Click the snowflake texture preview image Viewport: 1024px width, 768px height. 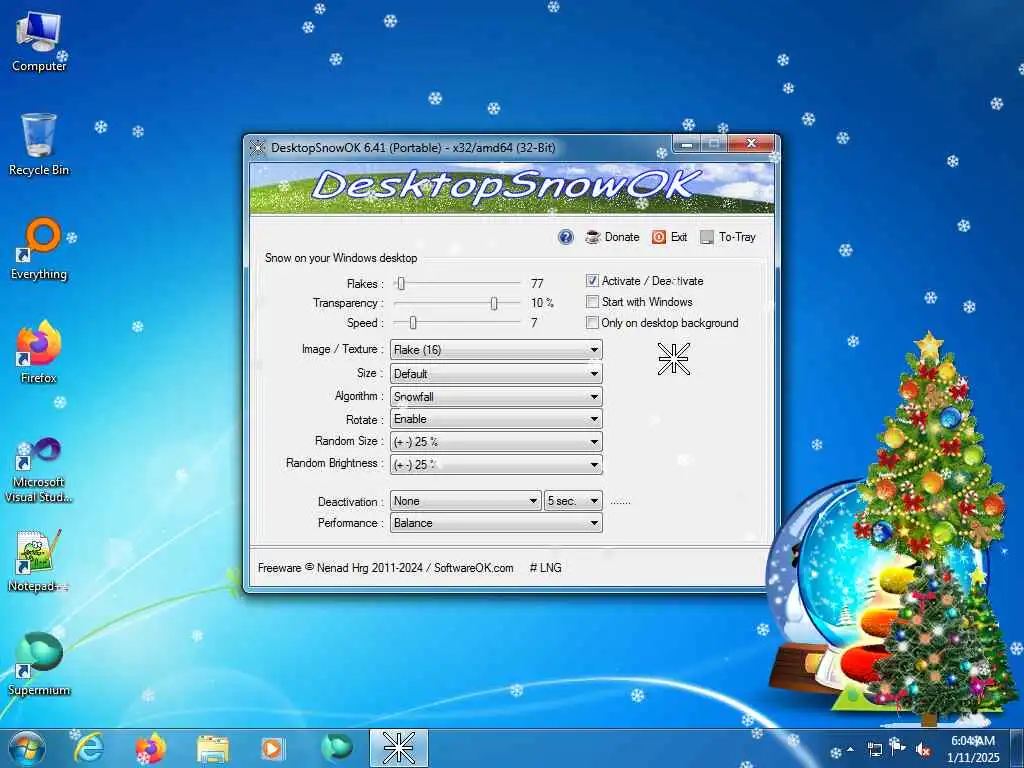pos(673,359)
